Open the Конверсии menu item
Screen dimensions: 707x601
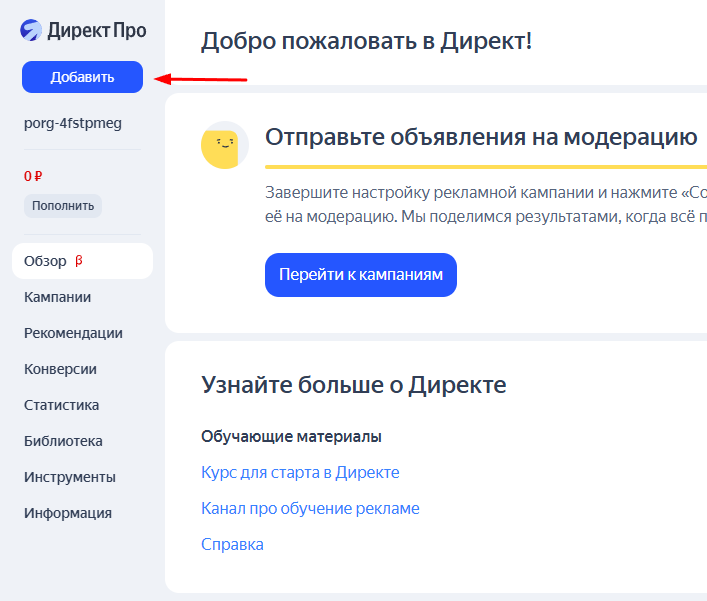(60, 369)
